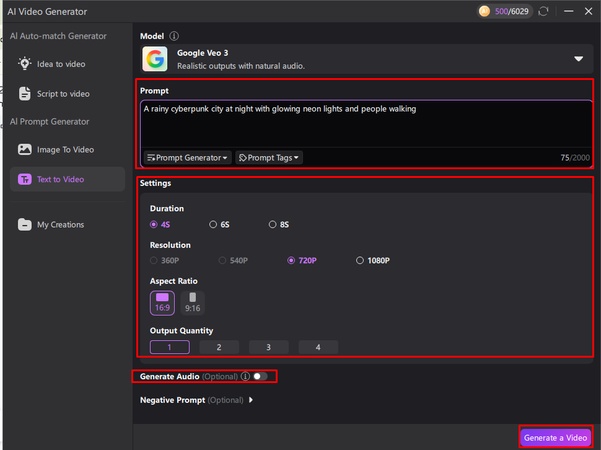601x450 pixels.
Task: Refresh the credits balance
Action: [x=543, y=11]
